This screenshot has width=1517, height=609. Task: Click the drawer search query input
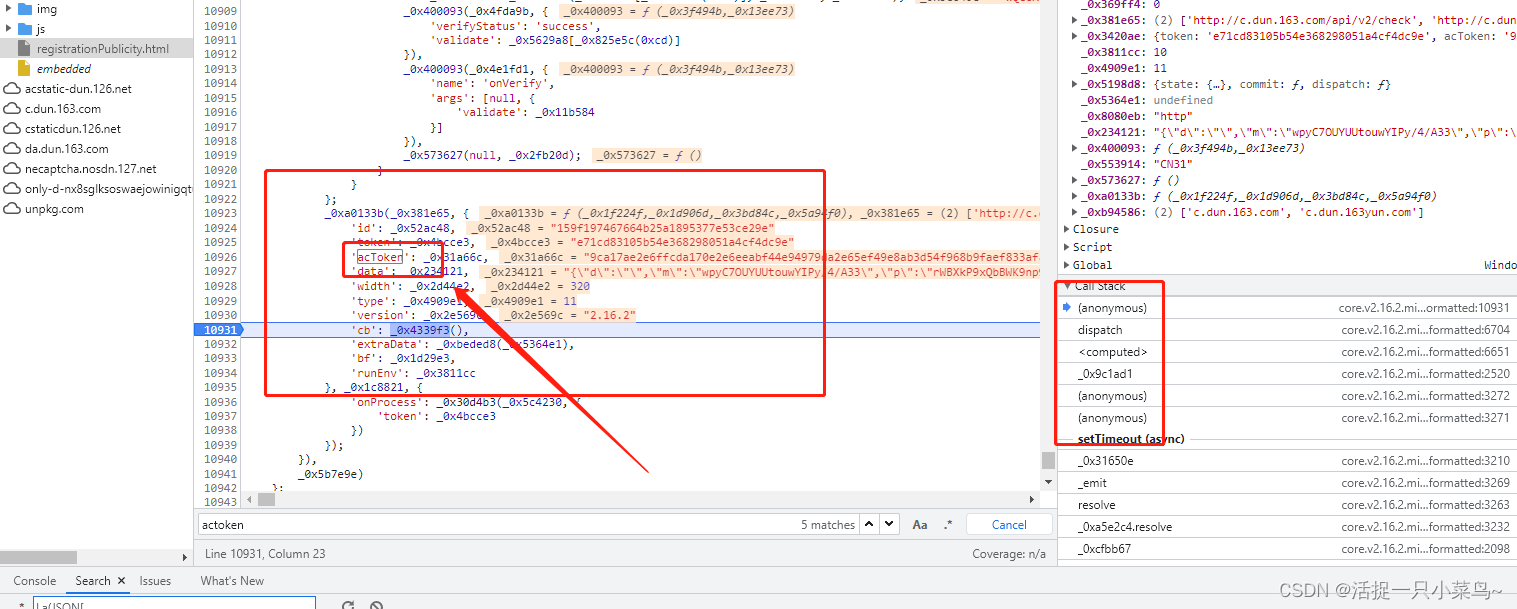[173, 603]
